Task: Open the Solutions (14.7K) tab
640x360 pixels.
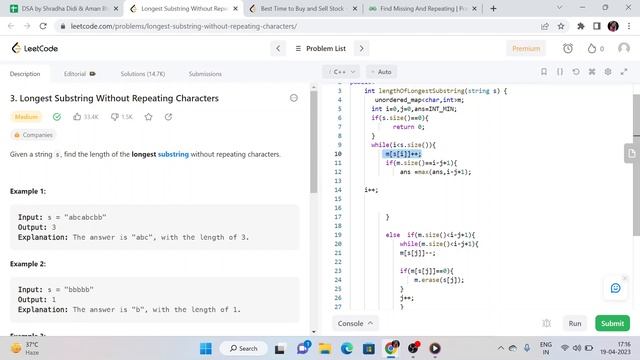Action: click(x=142, y=74)
